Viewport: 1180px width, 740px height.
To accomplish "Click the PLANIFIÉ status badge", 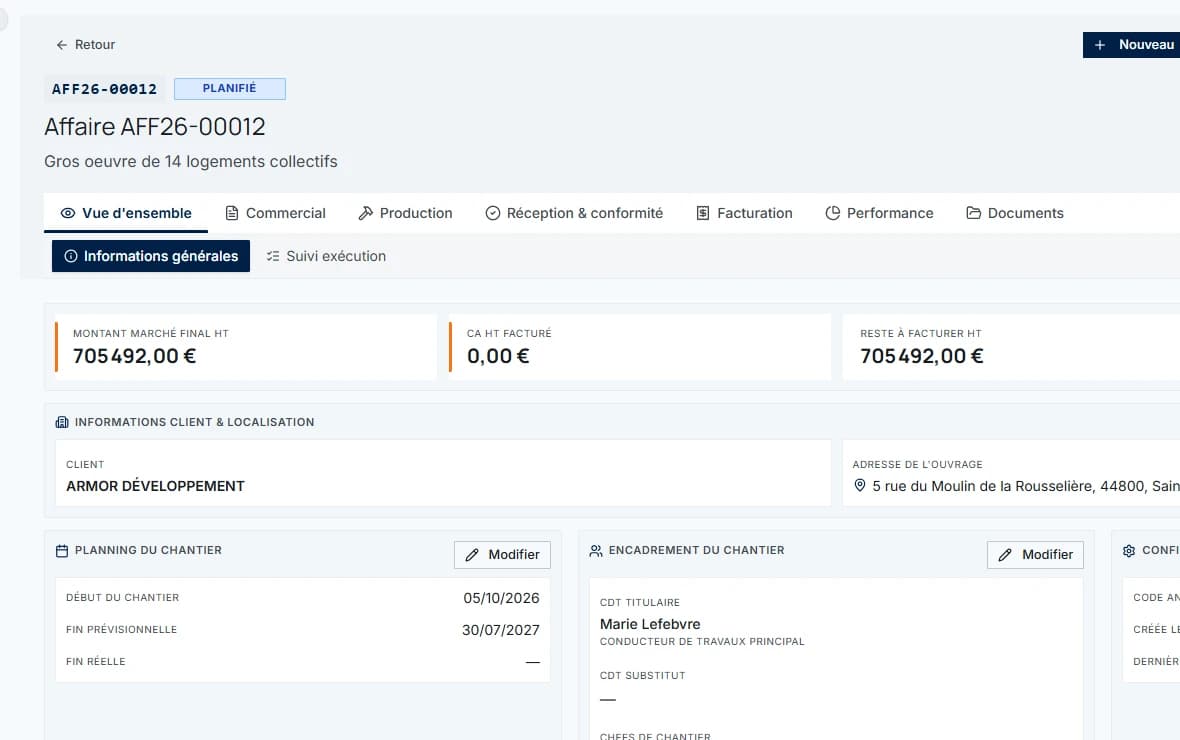I will point(230,88).
